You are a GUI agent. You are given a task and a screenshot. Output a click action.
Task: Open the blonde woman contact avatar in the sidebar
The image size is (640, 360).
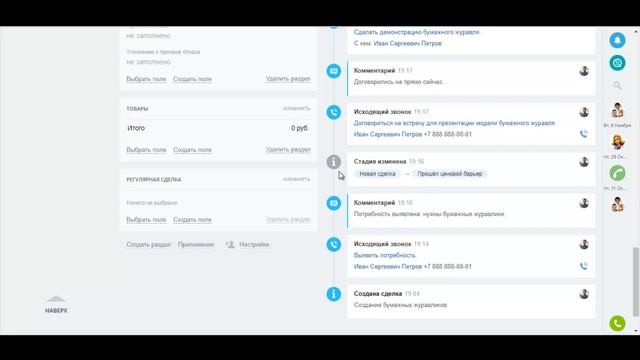tap(617, 142)
